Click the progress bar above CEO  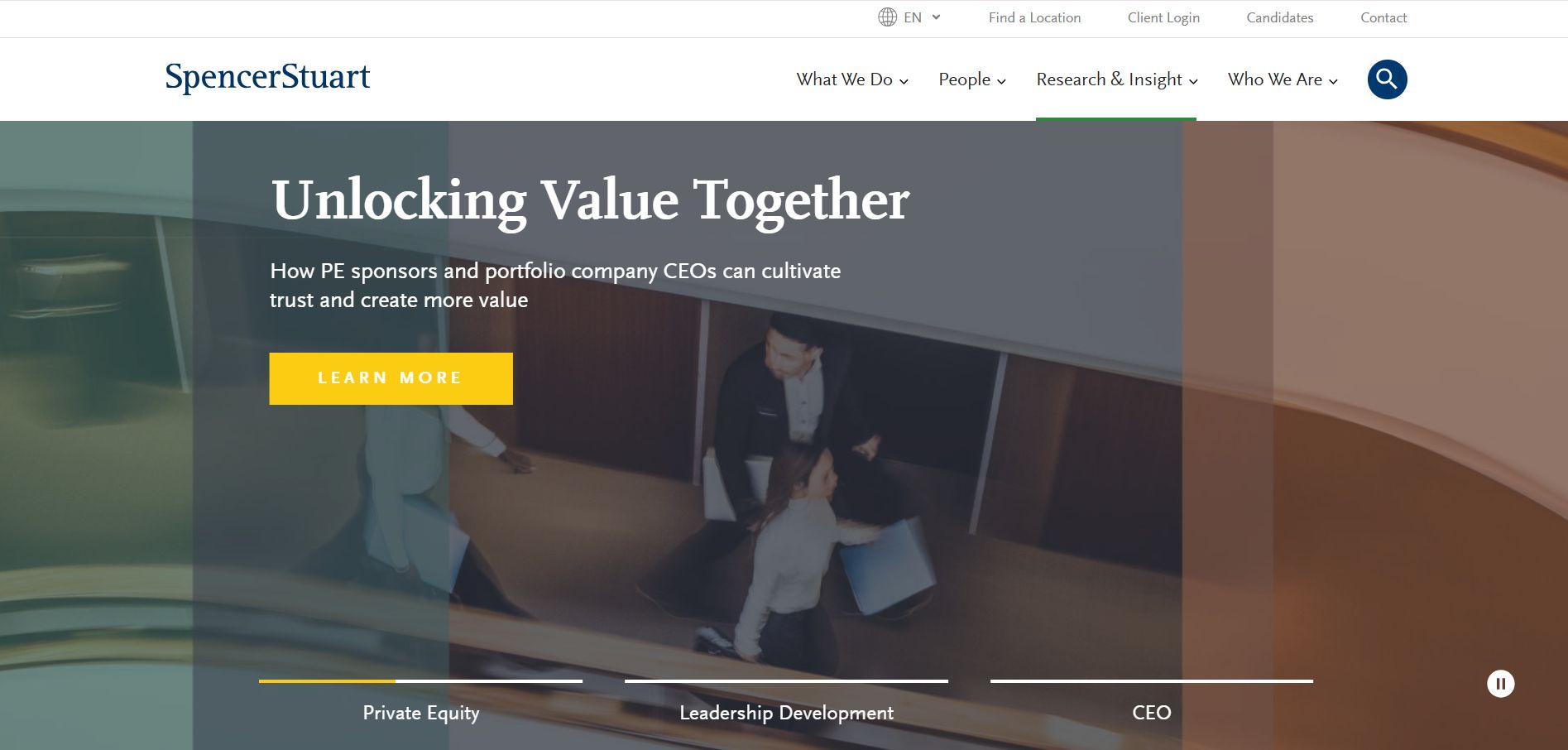(x=1151, y=681)
